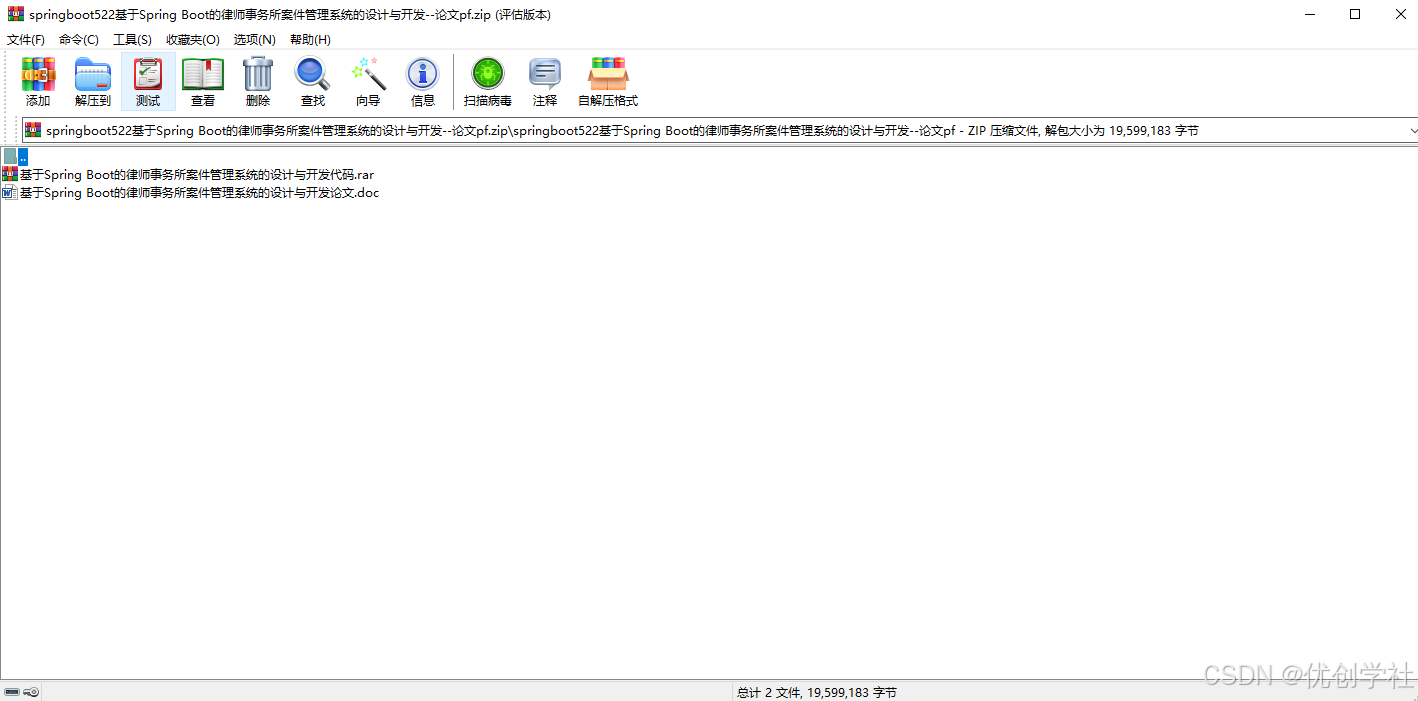This screenshot has height=701, width=1418.
Task: Click the archive path field
Action: [720, 130]
